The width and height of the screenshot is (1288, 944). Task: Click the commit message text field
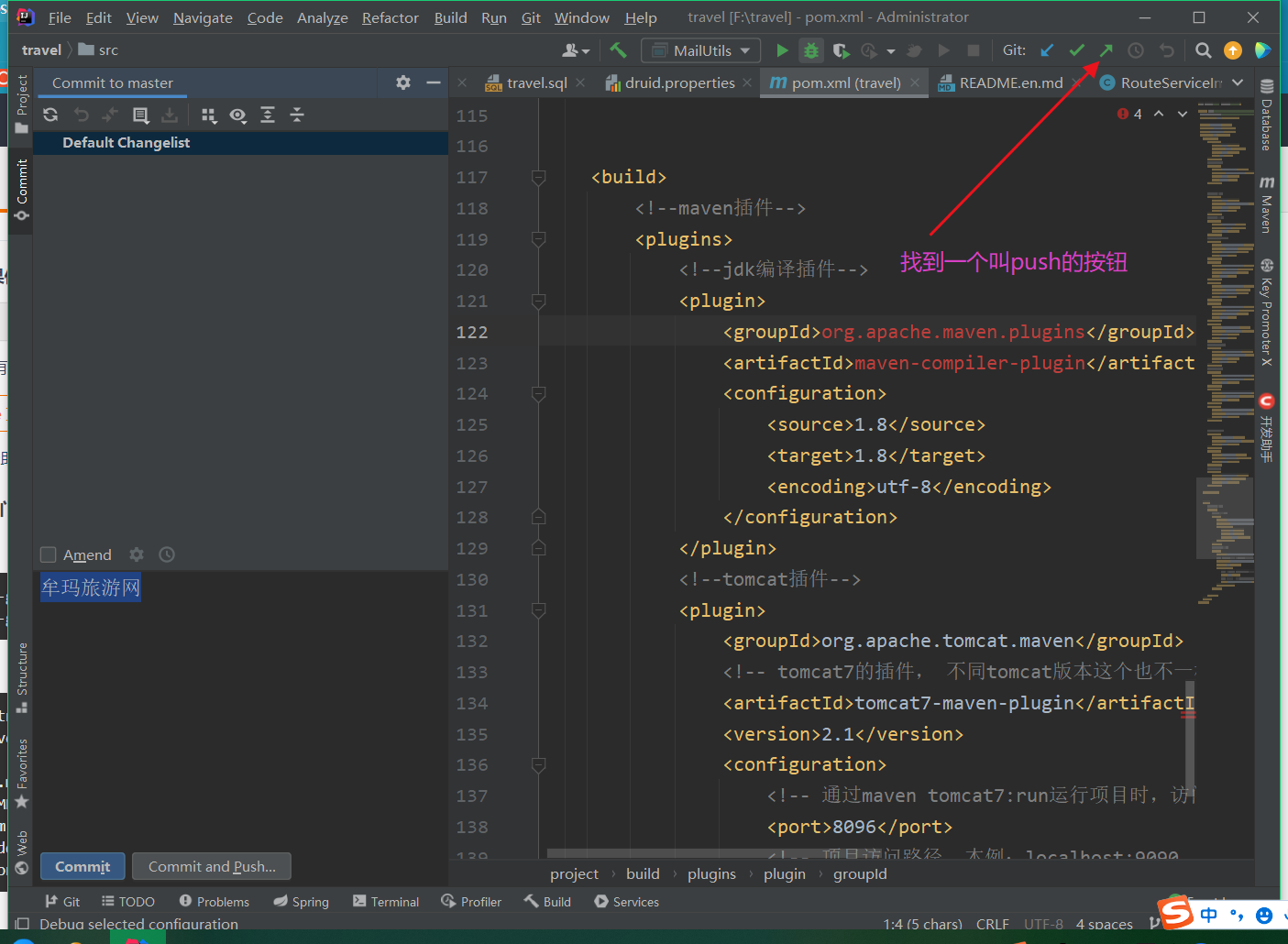coord(240,708)
